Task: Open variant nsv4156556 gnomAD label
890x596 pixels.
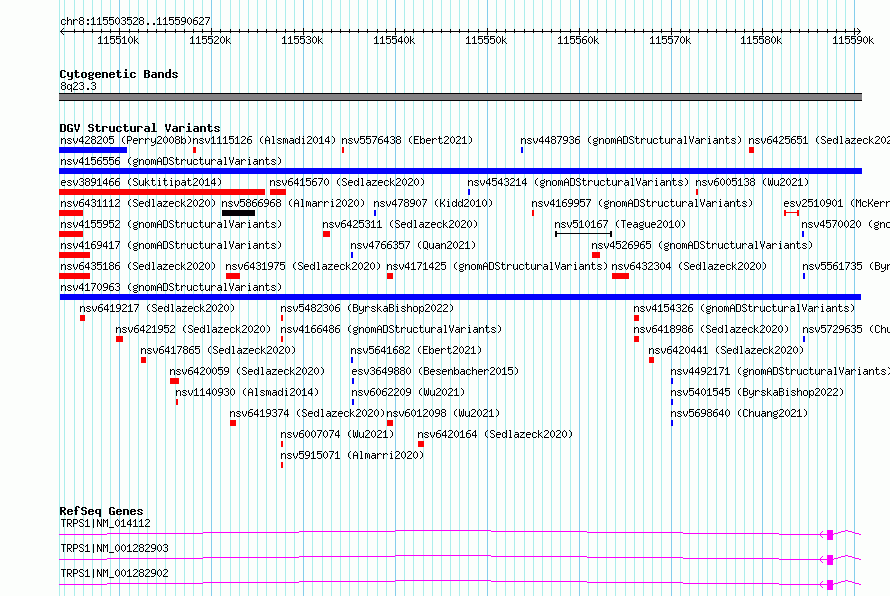Action: [x=171, y=161]
